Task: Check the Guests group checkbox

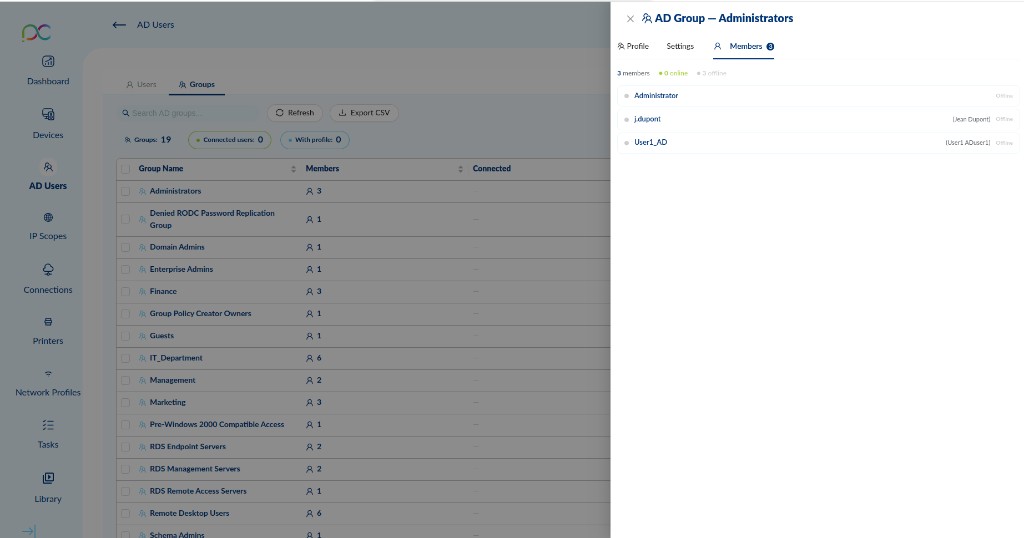Action: pyautogui.click(x=125, y=336)
